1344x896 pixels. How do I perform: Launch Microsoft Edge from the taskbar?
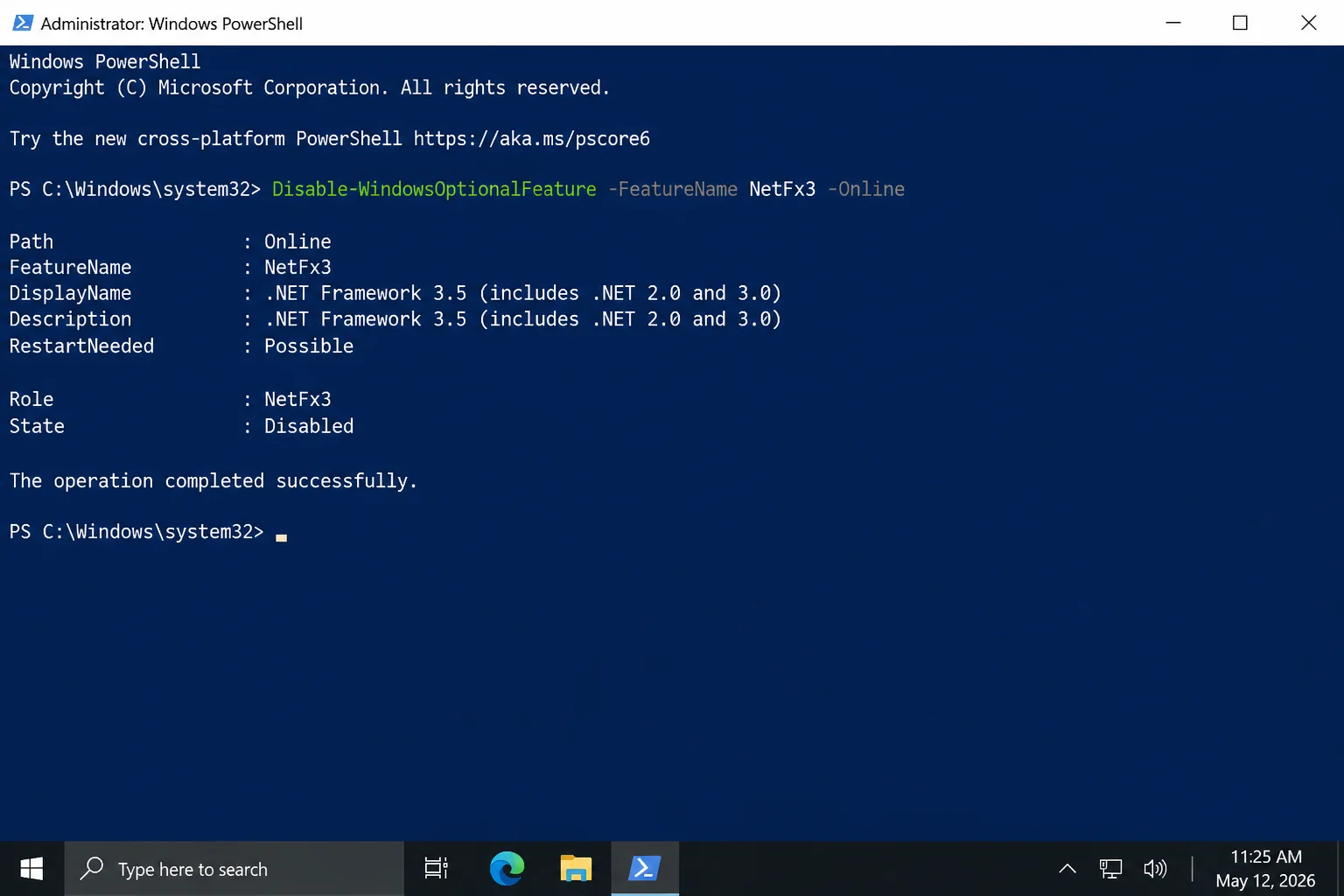(x=507, y=869)
